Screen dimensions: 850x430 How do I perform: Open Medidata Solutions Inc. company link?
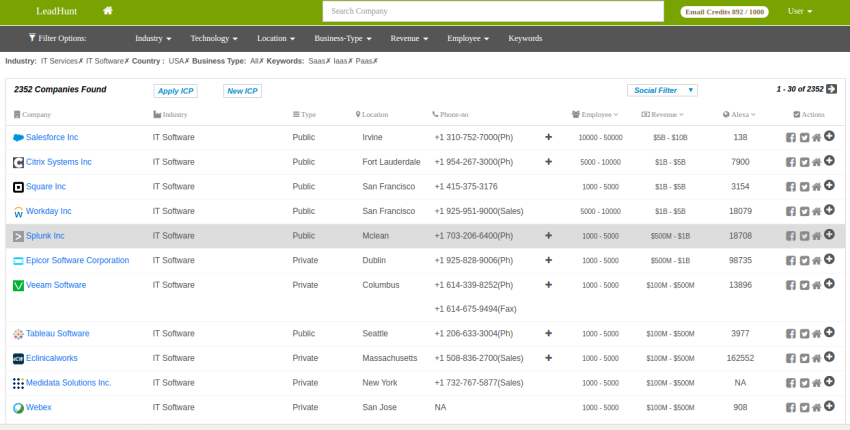click(x=68, y=383)
